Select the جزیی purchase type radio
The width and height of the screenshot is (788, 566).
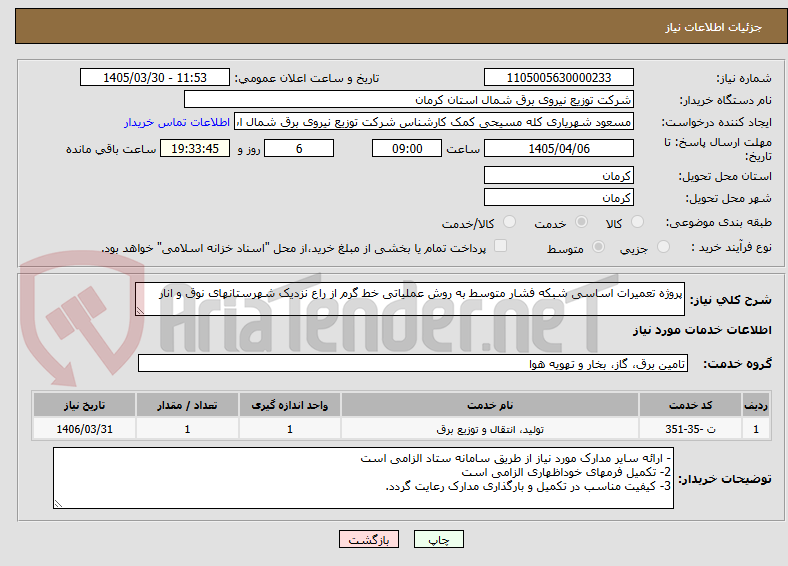(x=663, y=246)
